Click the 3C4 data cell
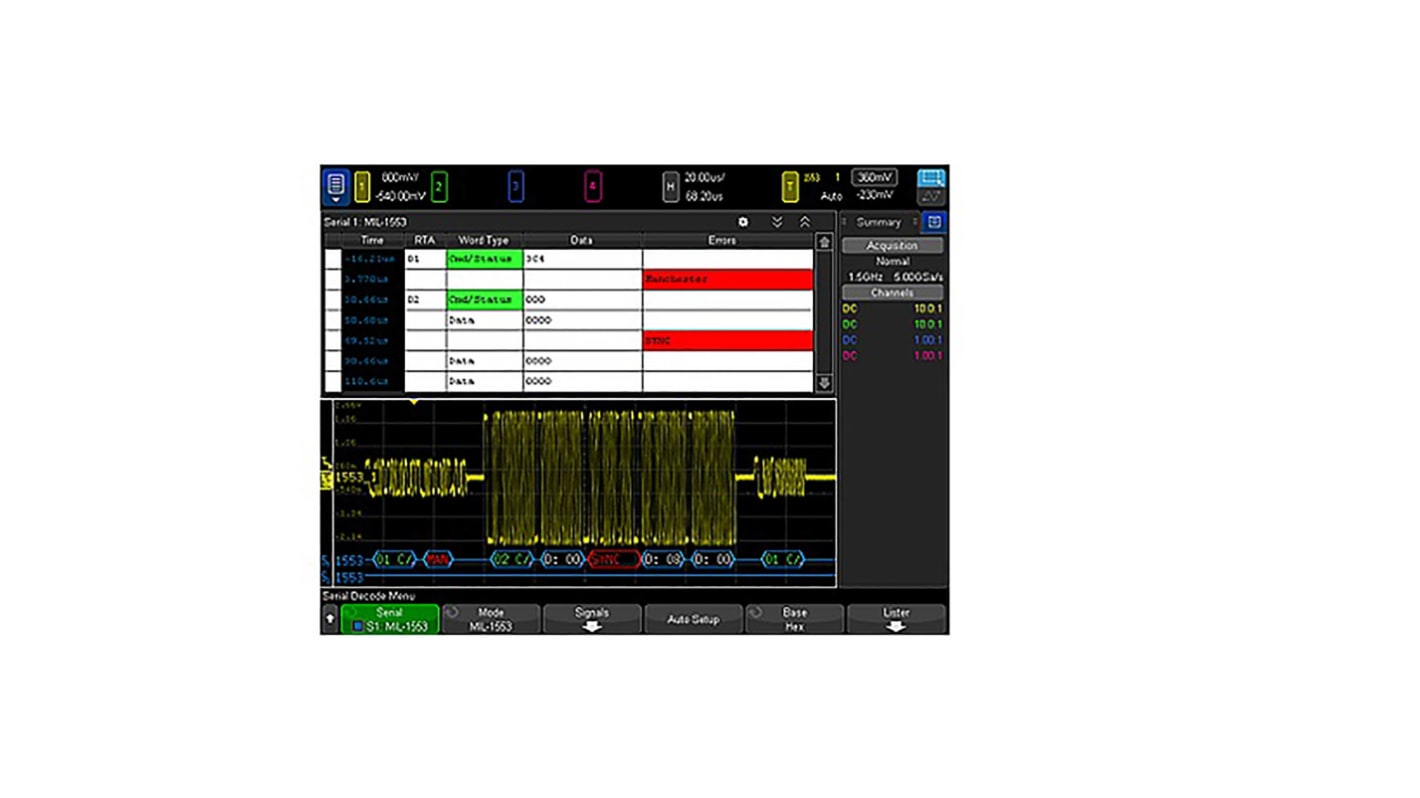Screen dimensions: 1420x798 coord(582,259)
